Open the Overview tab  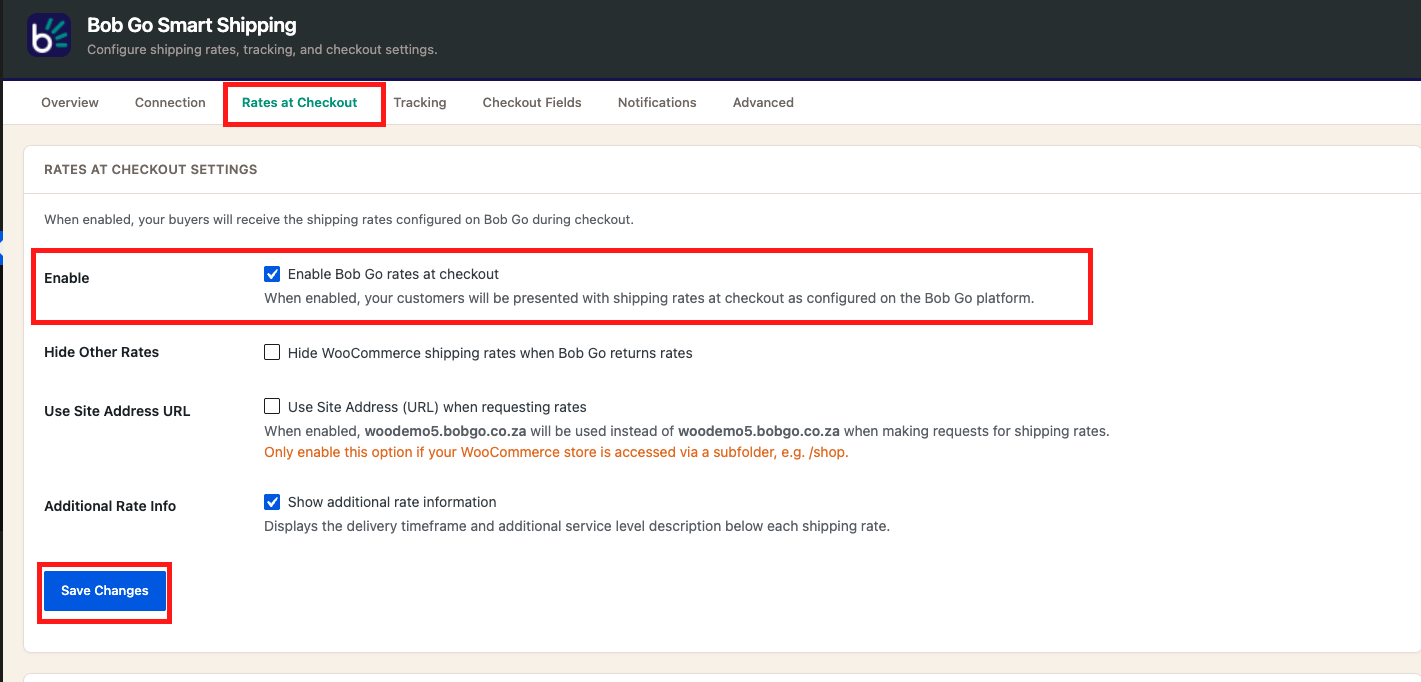(70, 102)
